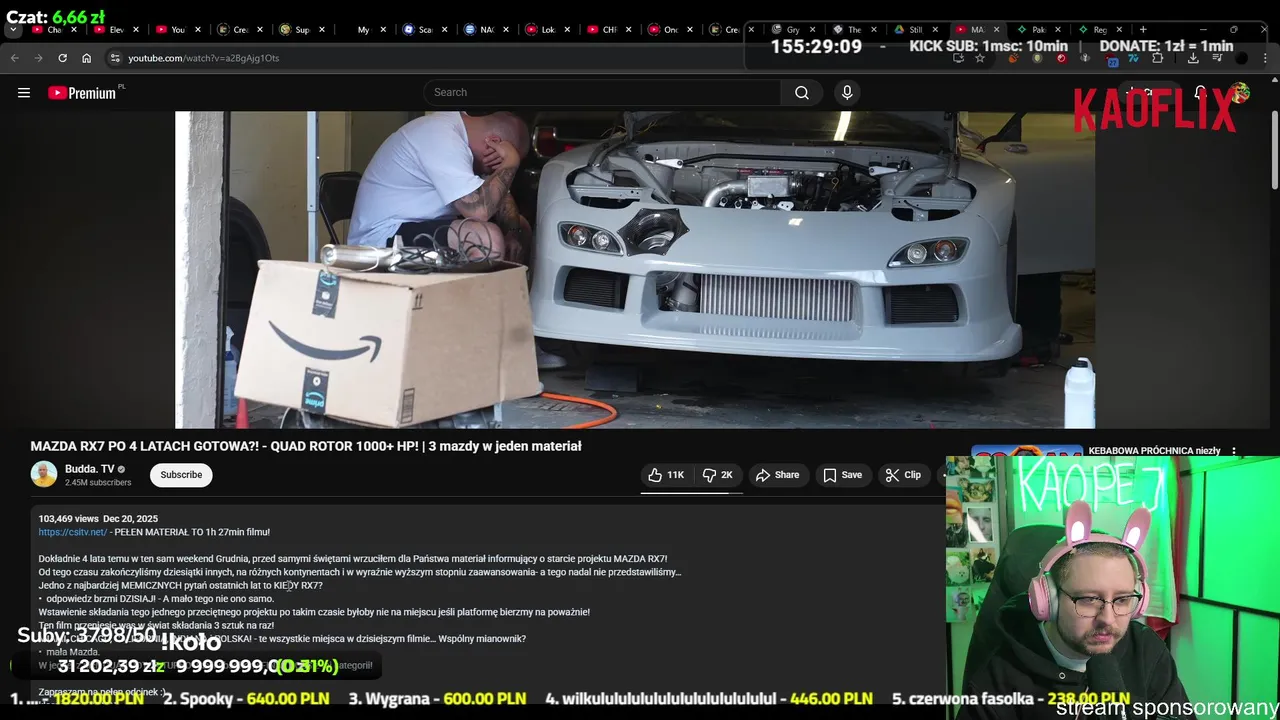Switch to the NAC tab
1280x720 pixels.
pos(486,29)
